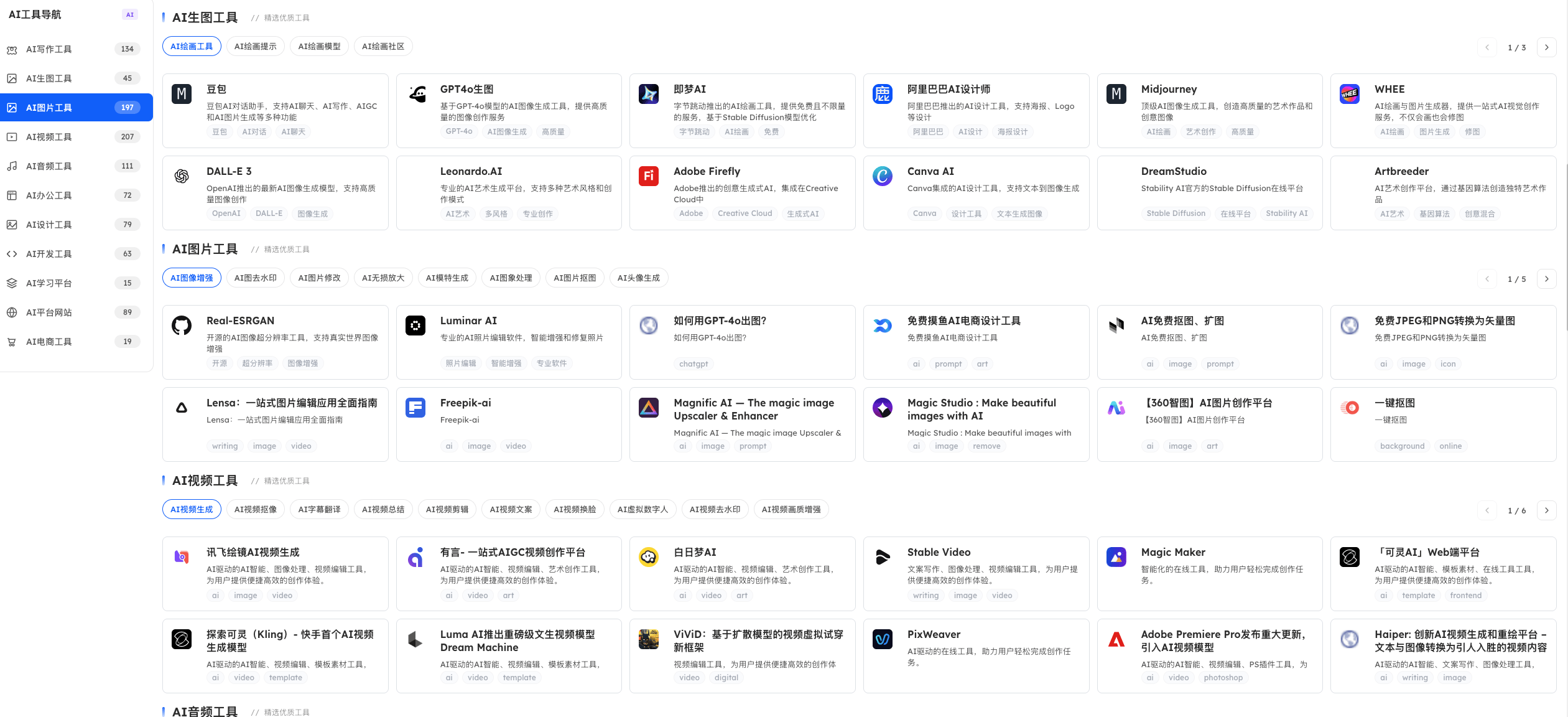Click the AI平台网站 globe icon
This screenshot has width=1568, height=717.
[x=12, y=312]
